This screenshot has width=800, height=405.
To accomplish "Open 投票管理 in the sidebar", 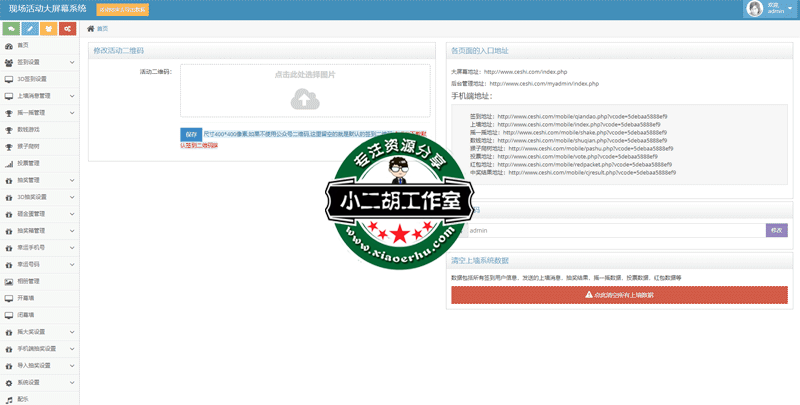I will (28, 163).
